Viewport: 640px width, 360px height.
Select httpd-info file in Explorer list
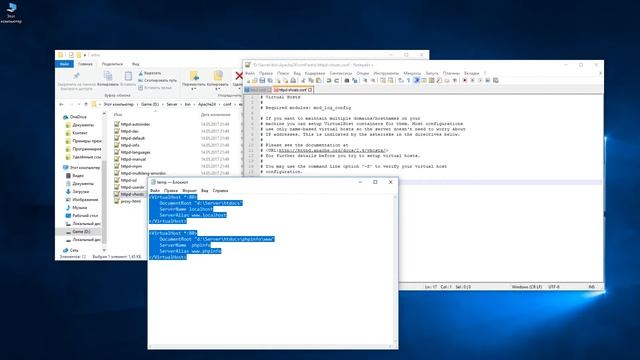point(127,145)
